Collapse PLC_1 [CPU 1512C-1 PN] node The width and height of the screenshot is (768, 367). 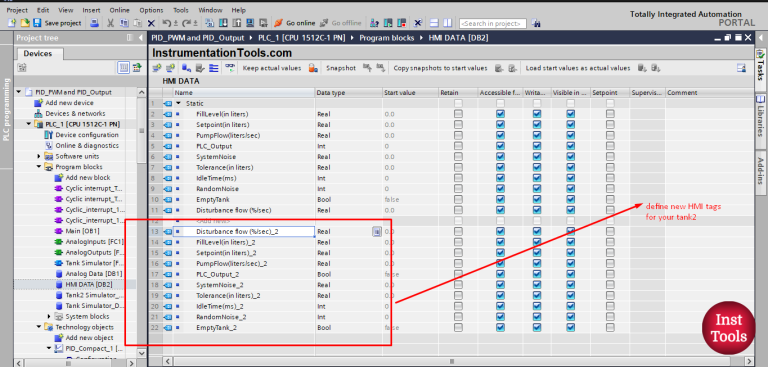tap(29, 124)
